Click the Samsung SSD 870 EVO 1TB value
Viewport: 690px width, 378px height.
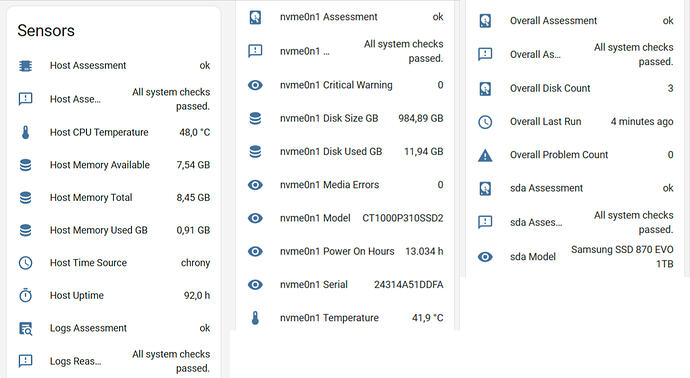click(622, 257)
